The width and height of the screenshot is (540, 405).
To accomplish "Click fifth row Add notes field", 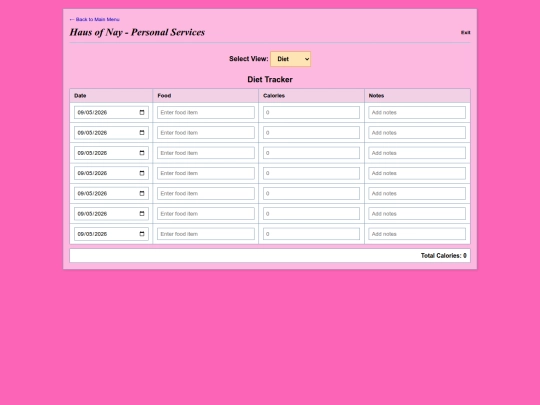I will tap(417, 194).
